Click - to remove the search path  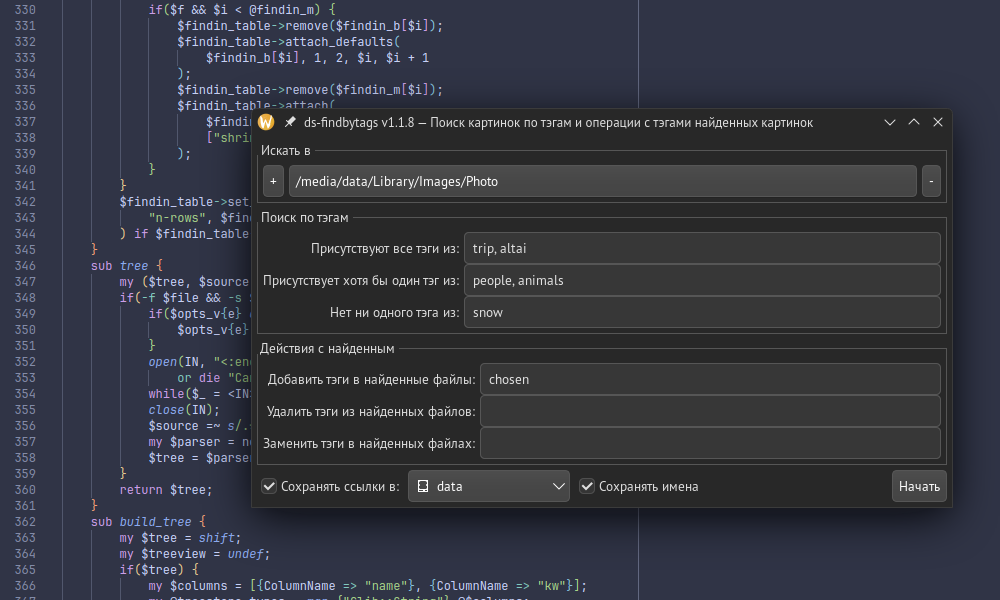point(930,180)
